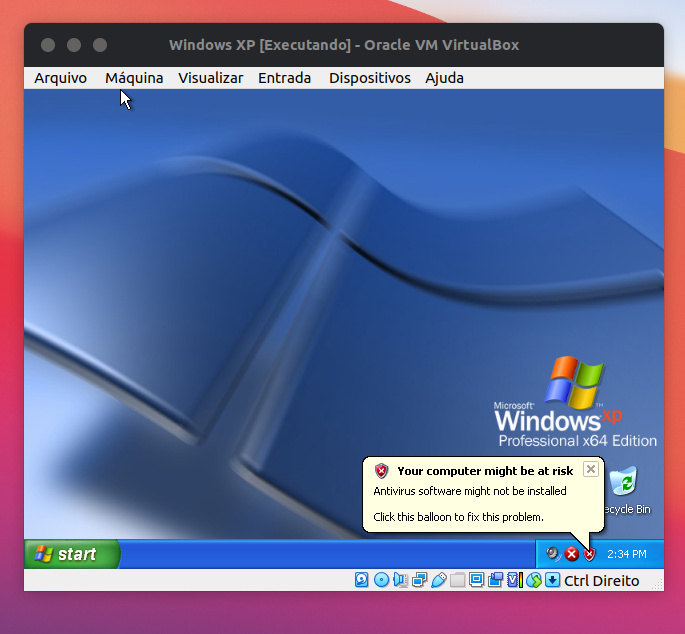The image size is (685, 634).
Task: Open the Ajuda menu
Action: [x=444, y=78]
